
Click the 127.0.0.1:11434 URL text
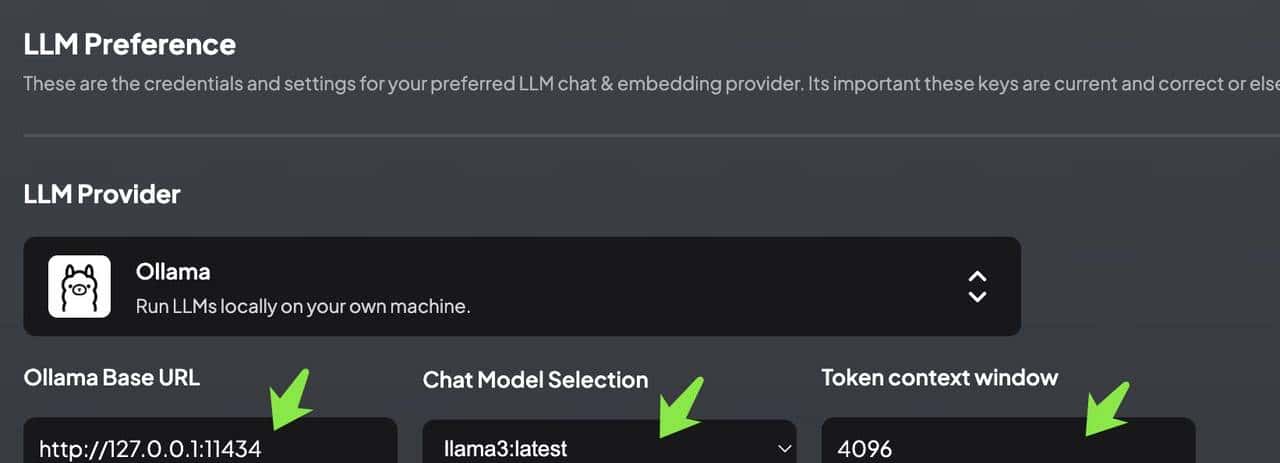(x=150, y=449)
